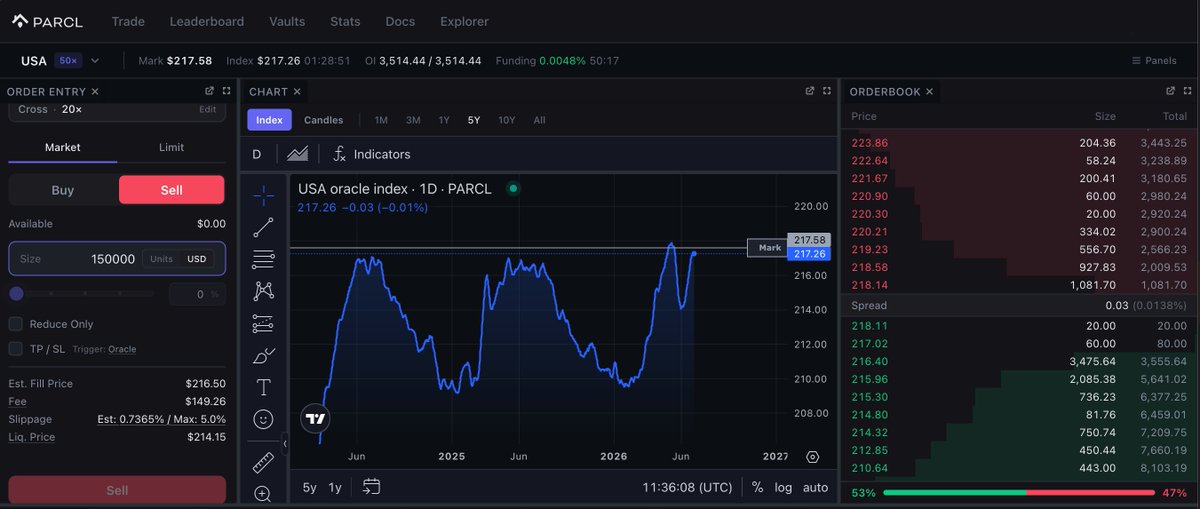The height and width of the screenshot is (509, 1200).
Task: Click the Size input field showing 150000
Action: (117, 259)
